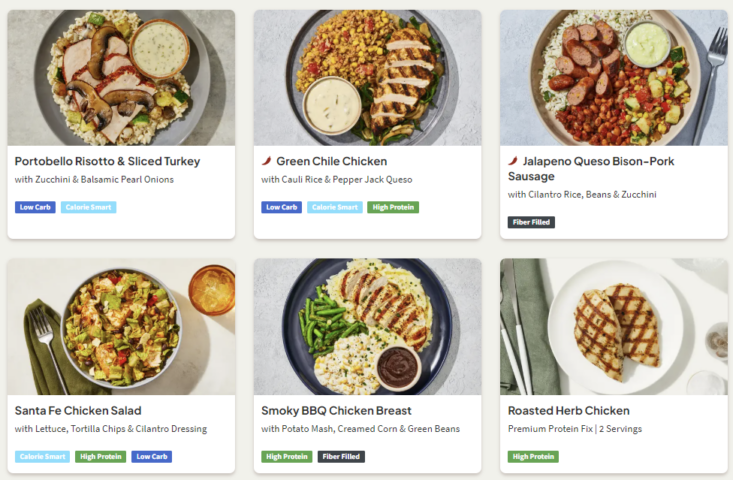Screen dimensions: 733x480
Task: Click the Portobello Risotto & Sliced Turkey title
Action: (107, 161)
